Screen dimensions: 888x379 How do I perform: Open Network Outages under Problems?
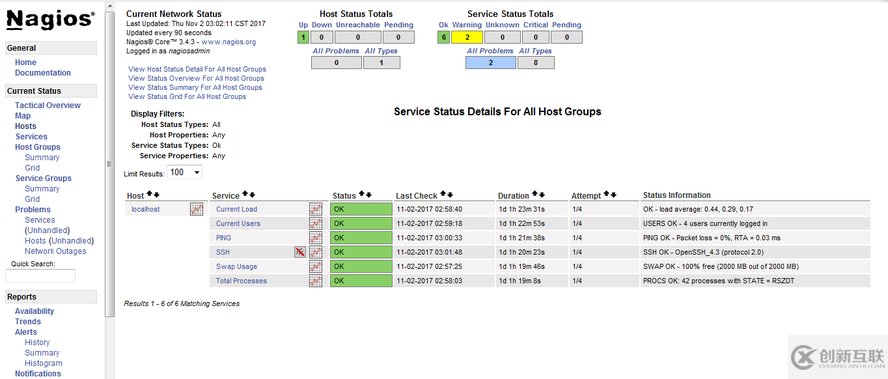pyautogui.click(x=56, y=251)
